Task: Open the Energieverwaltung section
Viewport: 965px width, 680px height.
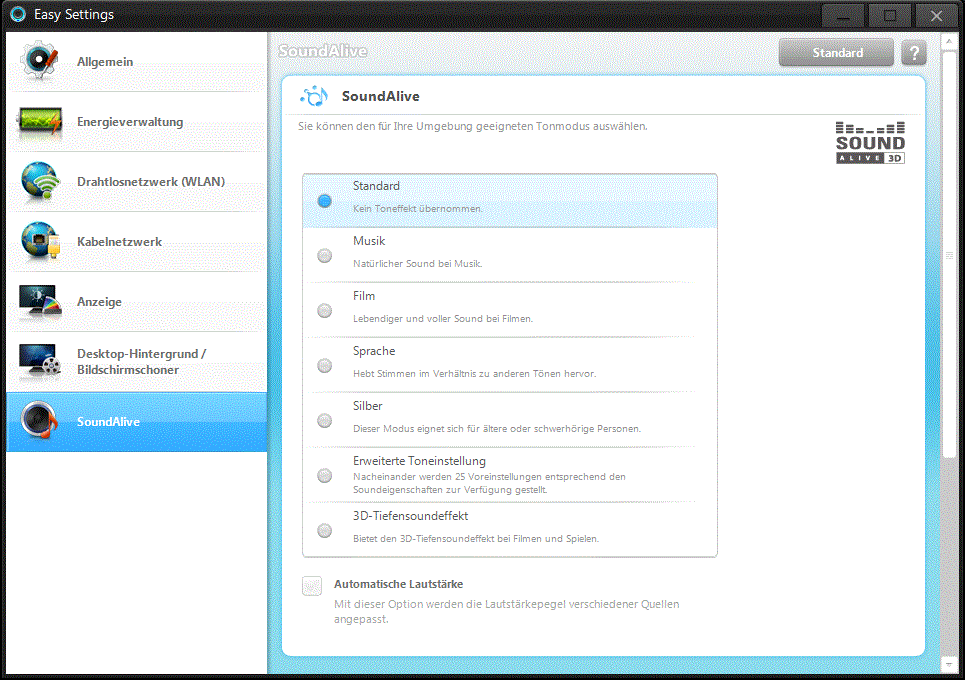Action: pos(137,122)
